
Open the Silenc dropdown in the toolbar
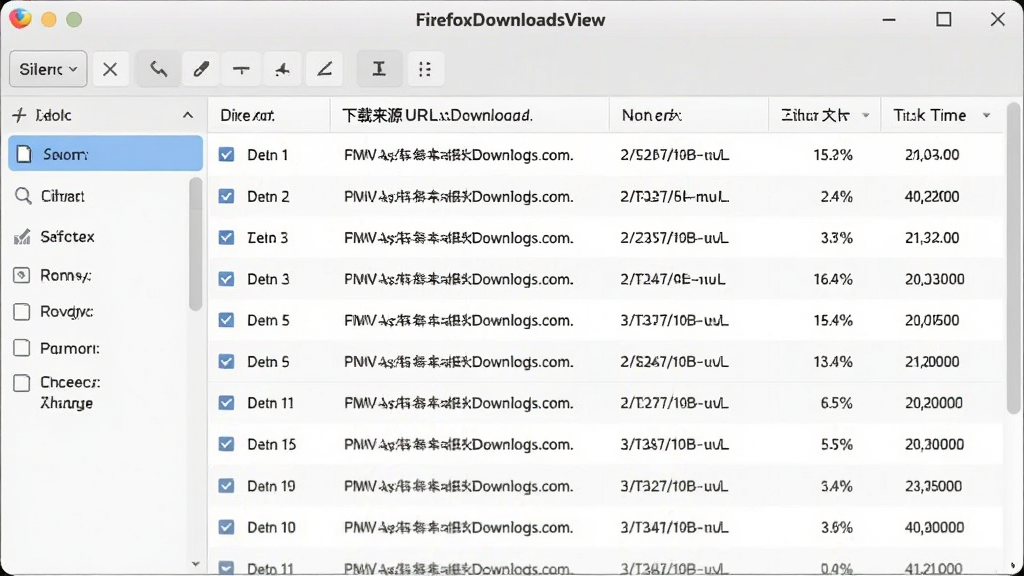tap(48, 69)
